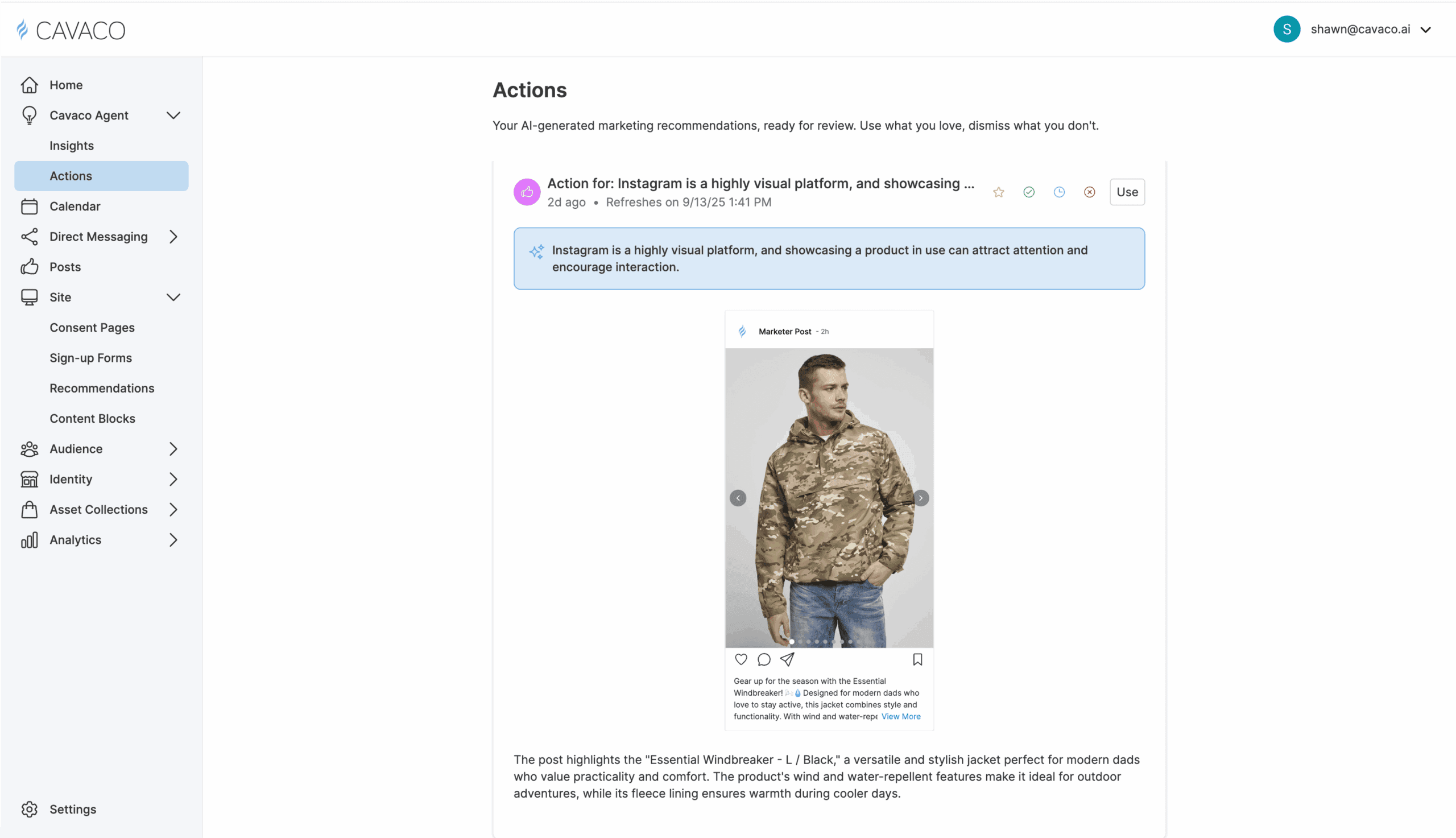Image resolution: width=1456 pixels, height=838 pixels.
Task: Save the post via the bookmark icon
Action: (x=917, y=659)
